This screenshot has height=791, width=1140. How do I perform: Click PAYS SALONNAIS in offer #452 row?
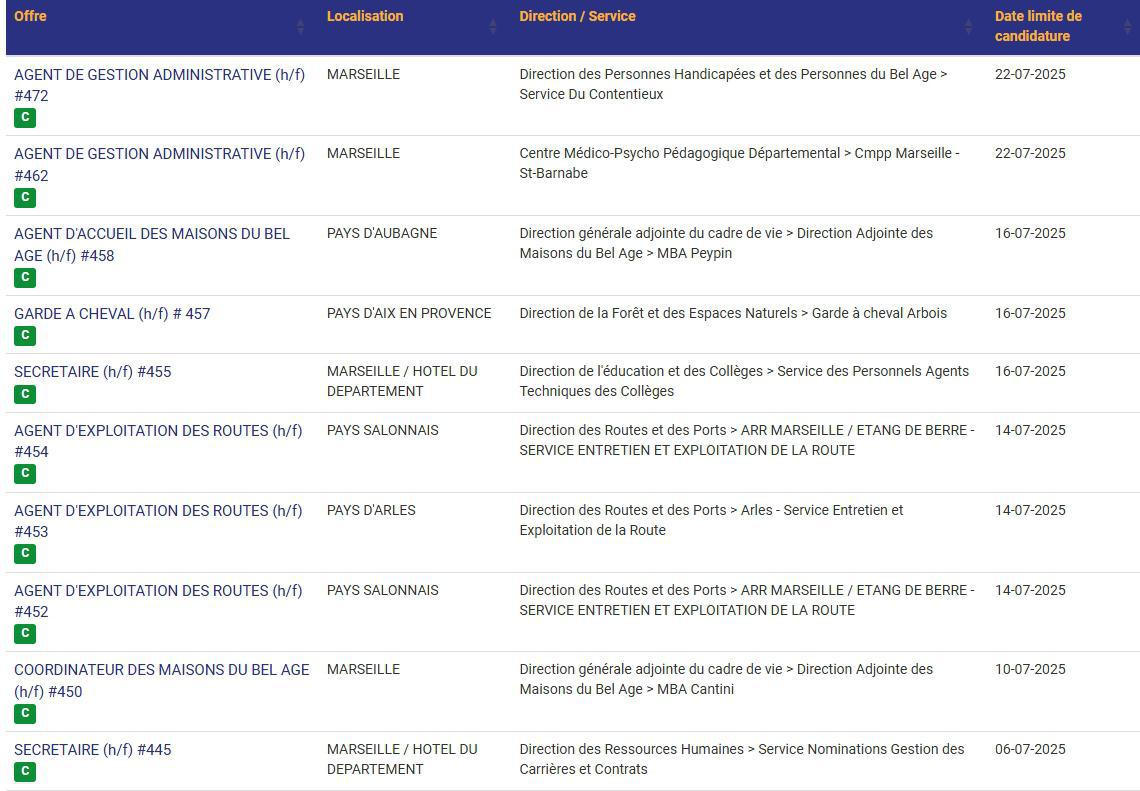click(382, 590)
